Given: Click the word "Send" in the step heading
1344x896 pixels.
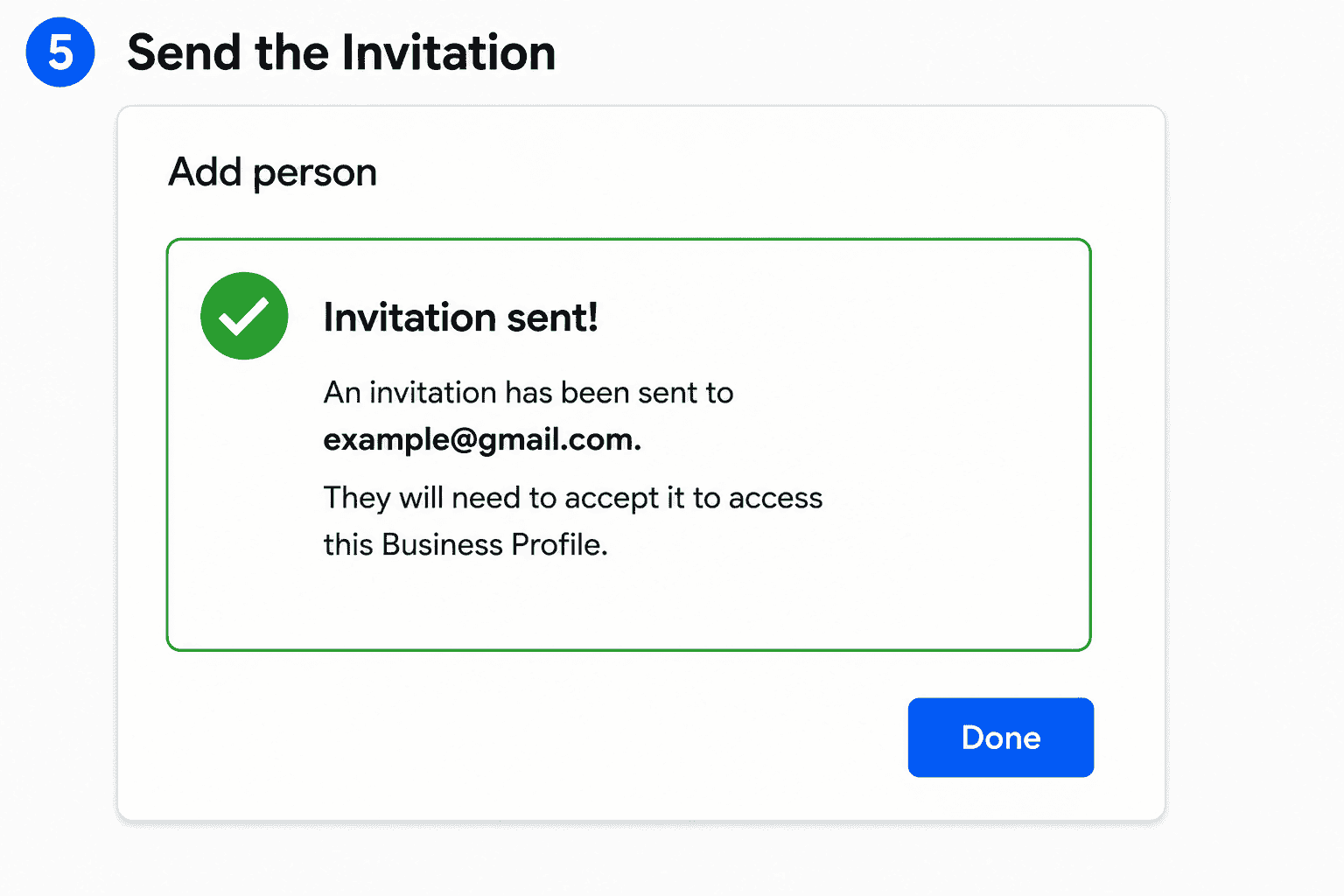Looking at the screenshot, I should (x=184, y=52).
